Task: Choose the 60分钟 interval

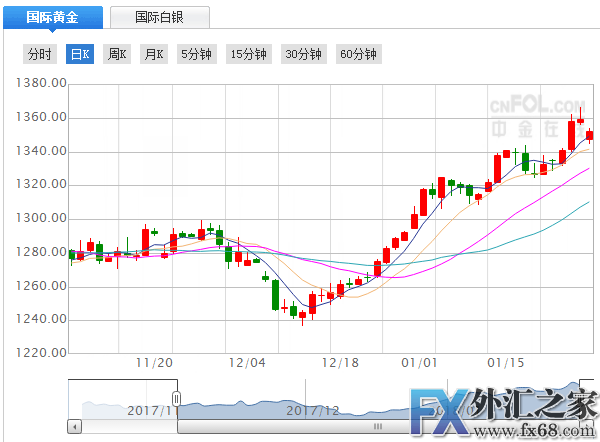Action: pos(359,54)
